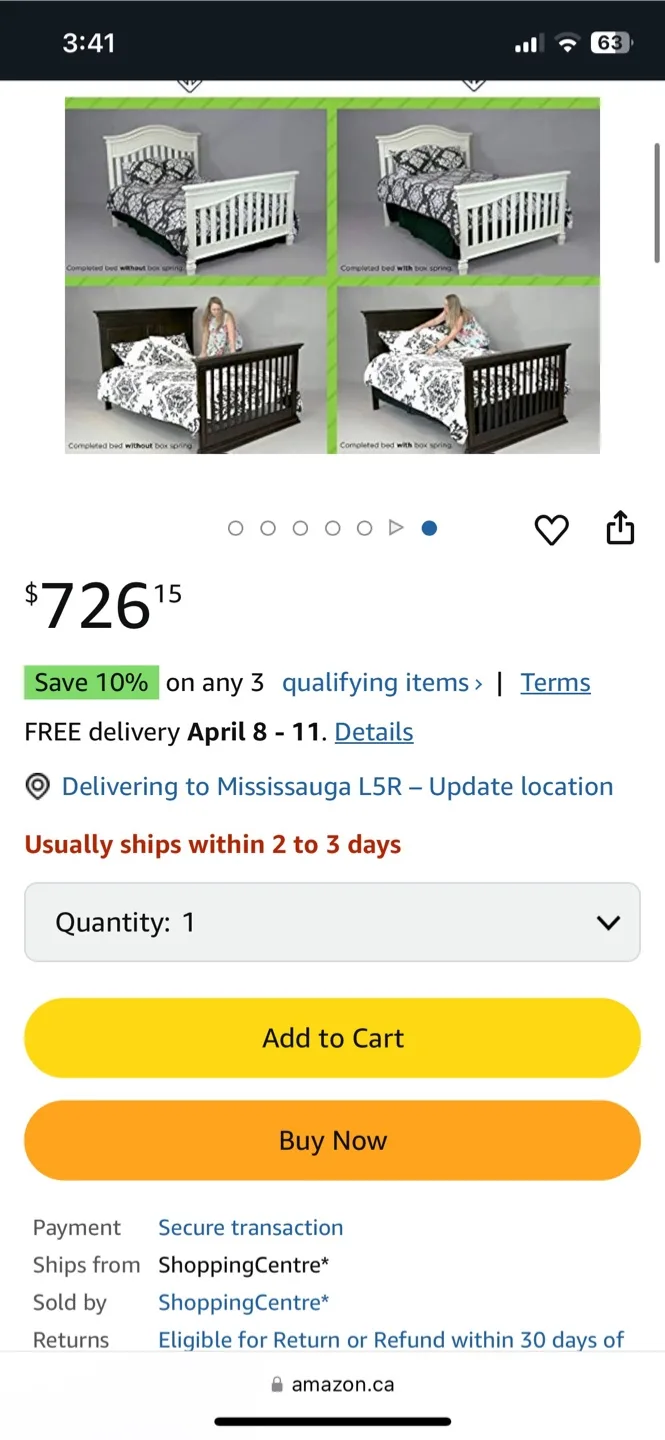Tap the battery level indicator
Viewport: 665px width, 1440px height.
click(x=609, y=43)
